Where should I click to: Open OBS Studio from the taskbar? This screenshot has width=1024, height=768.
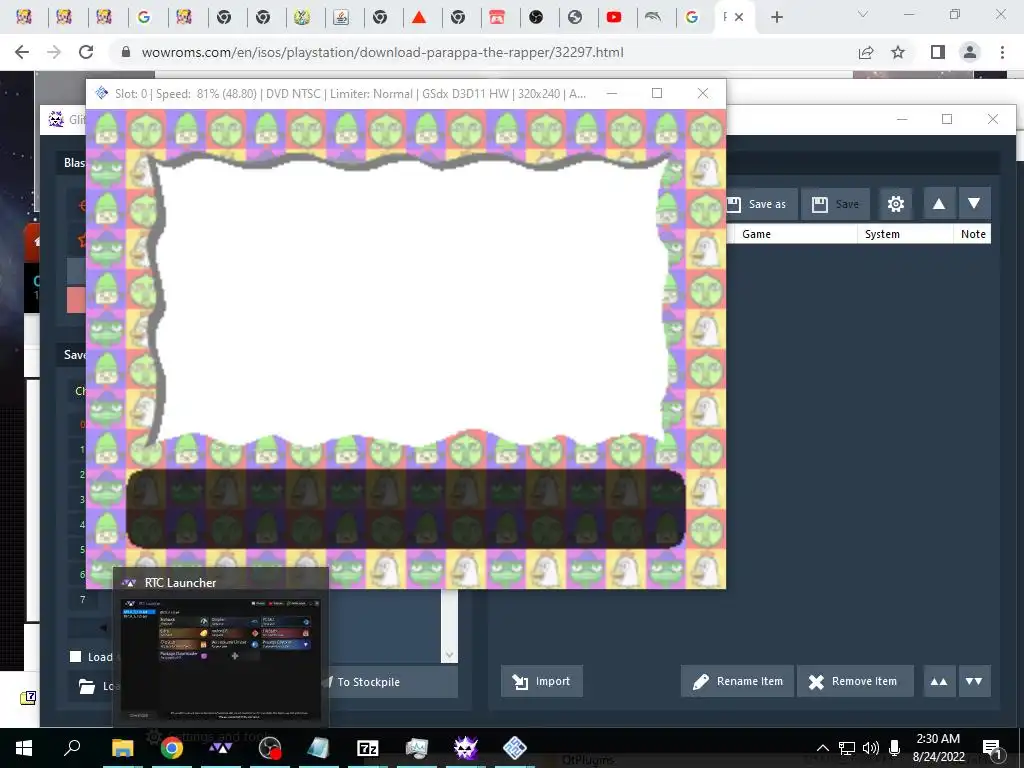coord(269,747)
